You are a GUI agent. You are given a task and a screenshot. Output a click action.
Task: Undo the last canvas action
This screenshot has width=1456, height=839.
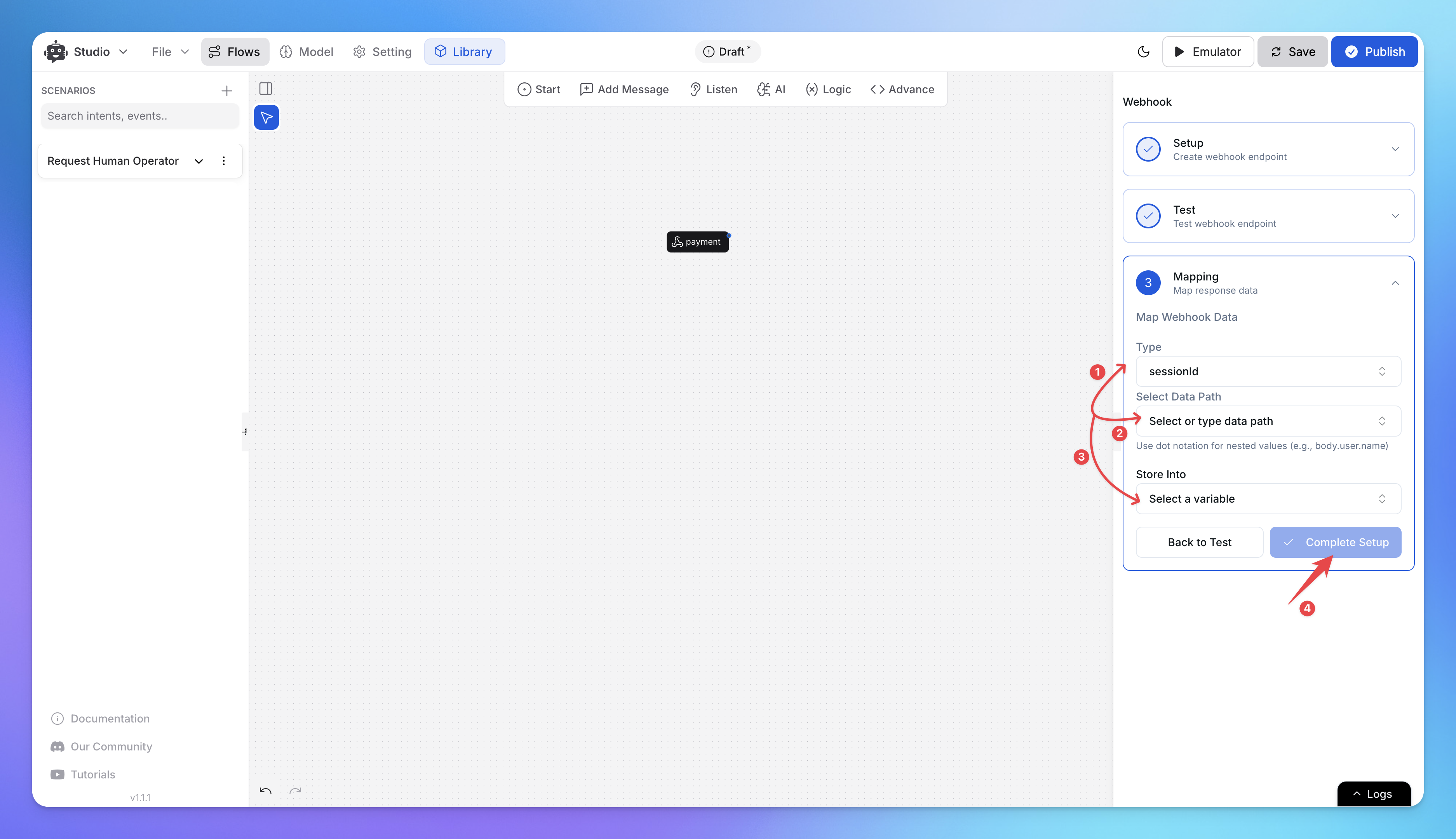[x=266, y=790]
